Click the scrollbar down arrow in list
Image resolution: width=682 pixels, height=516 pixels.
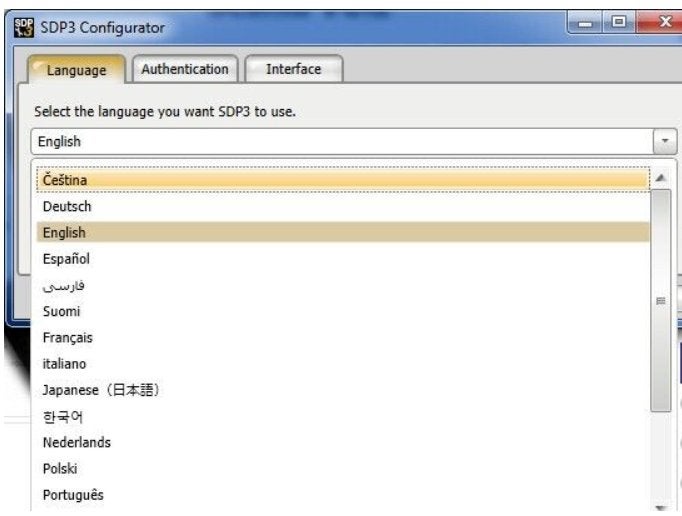coord(661,507)
